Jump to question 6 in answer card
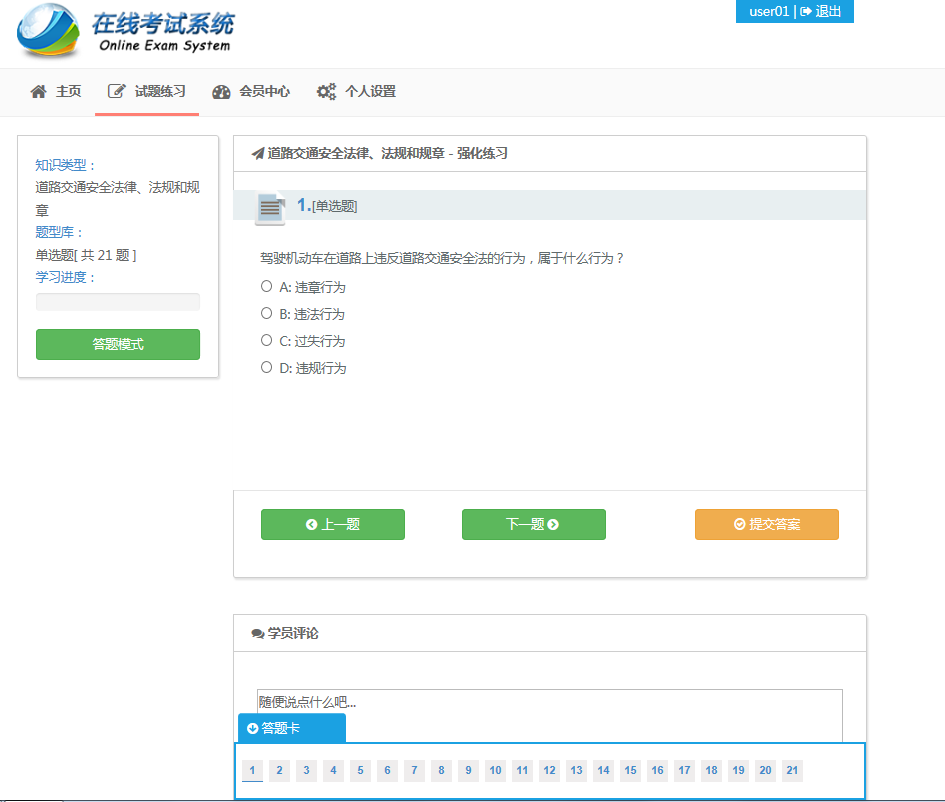This screenshot has width=945, height=802. [x=388, y=770]
